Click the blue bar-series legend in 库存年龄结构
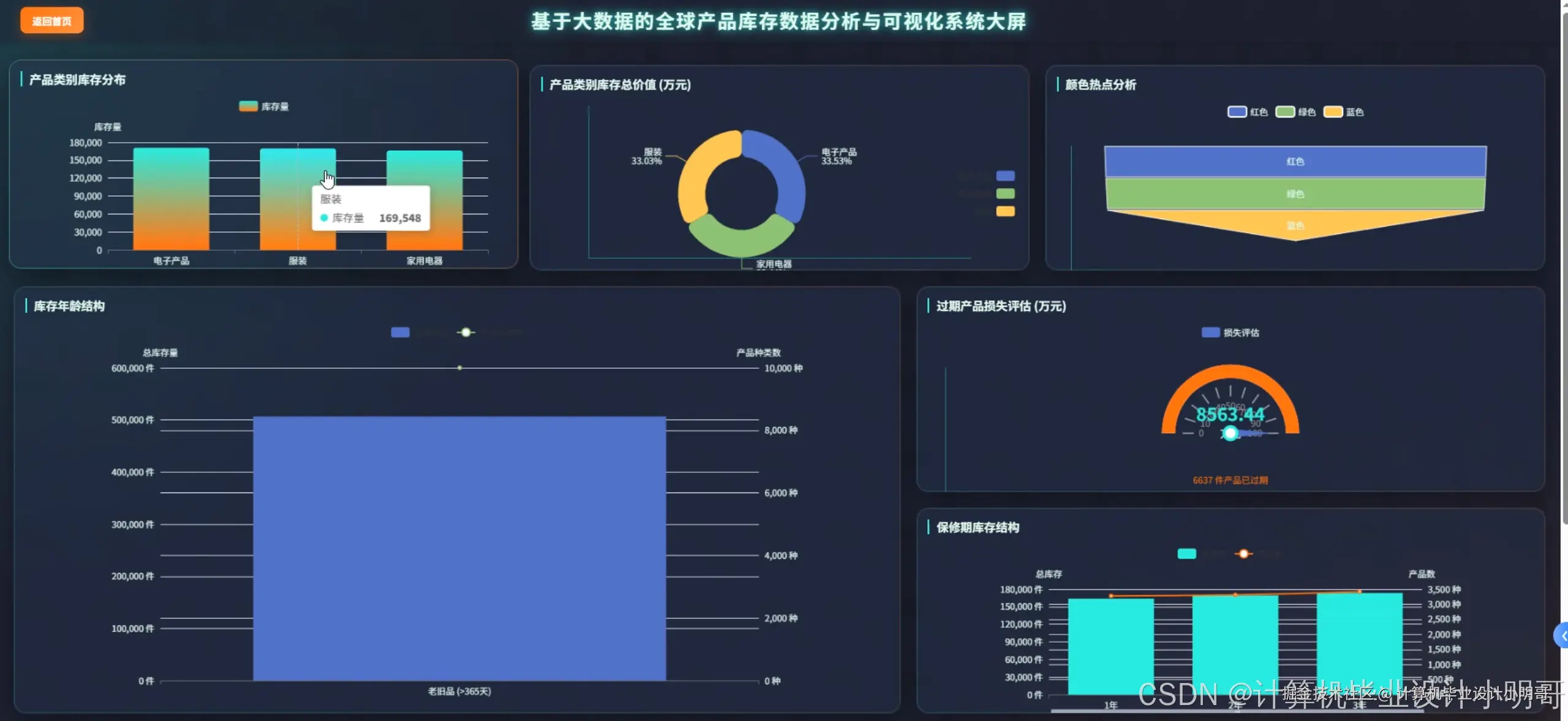Screen dimensions: 1568x721 pyautogui.click(x=399, y=332)
